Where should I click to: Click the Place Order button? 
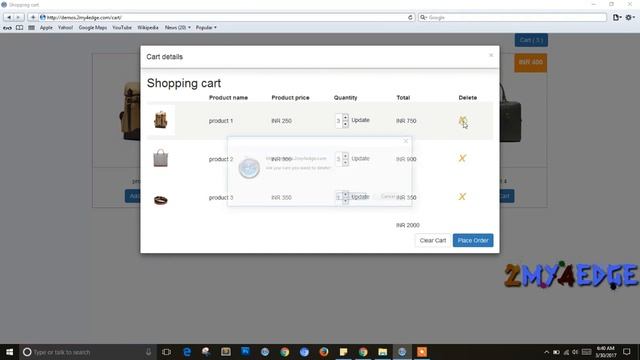(x=473, y=240)
